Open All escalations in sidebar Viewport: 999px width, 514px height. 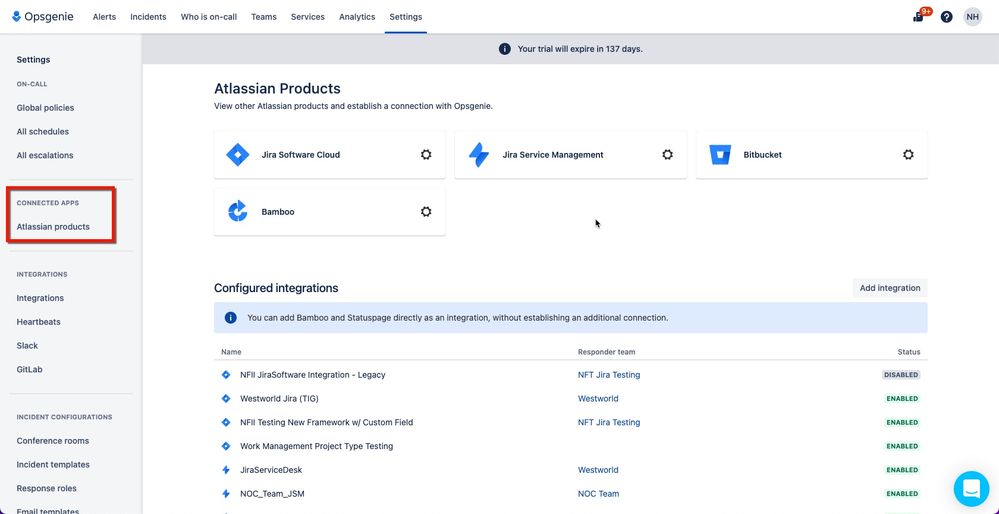click(x=45, y=155)
